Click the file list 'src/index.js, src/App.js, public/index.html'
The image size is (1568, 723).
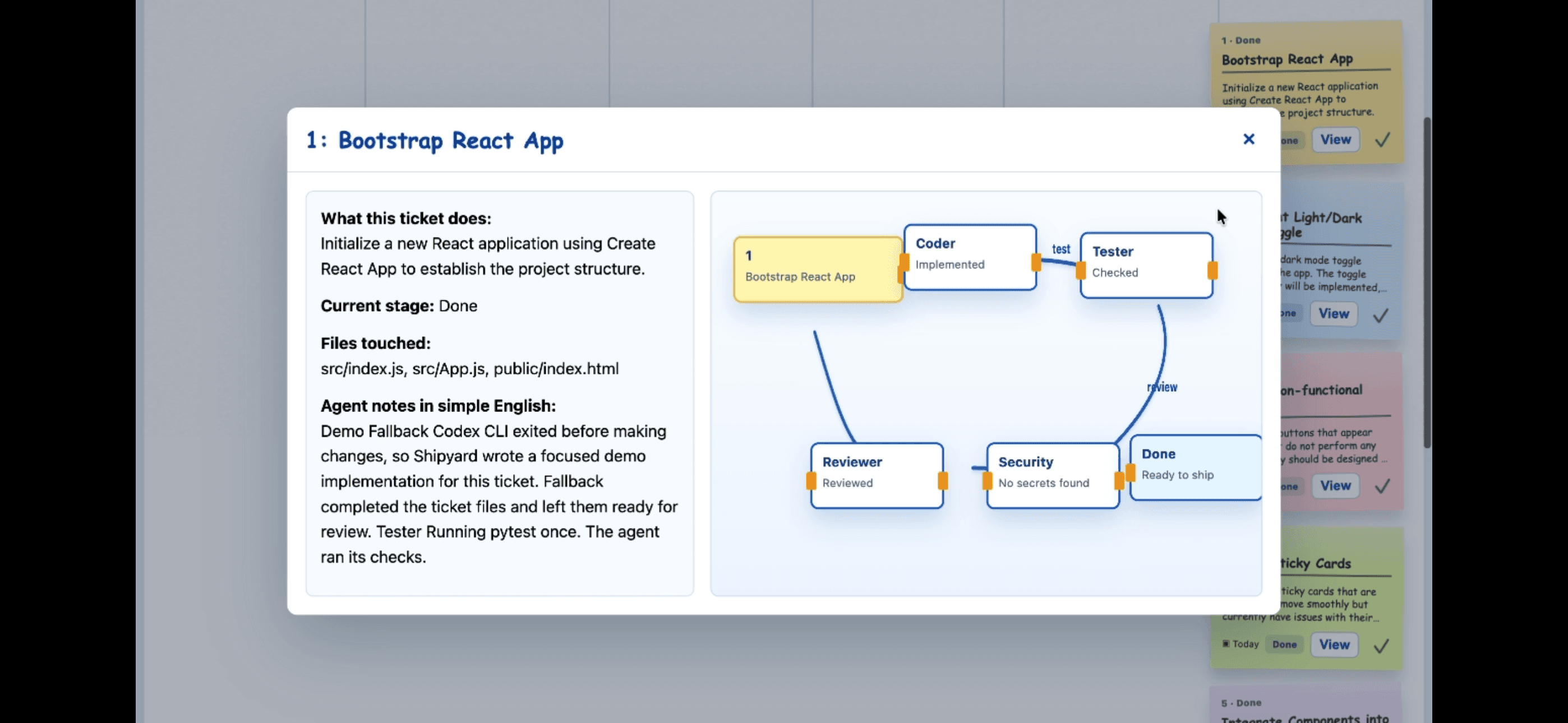[470, 369]
